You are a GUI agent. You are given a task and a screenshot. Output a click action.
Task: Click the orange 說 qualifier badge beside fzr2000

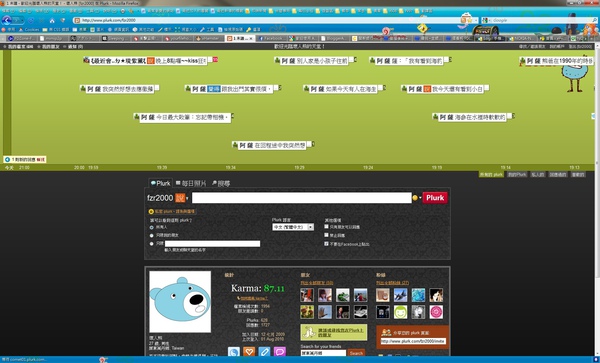[x=180, y=198]
